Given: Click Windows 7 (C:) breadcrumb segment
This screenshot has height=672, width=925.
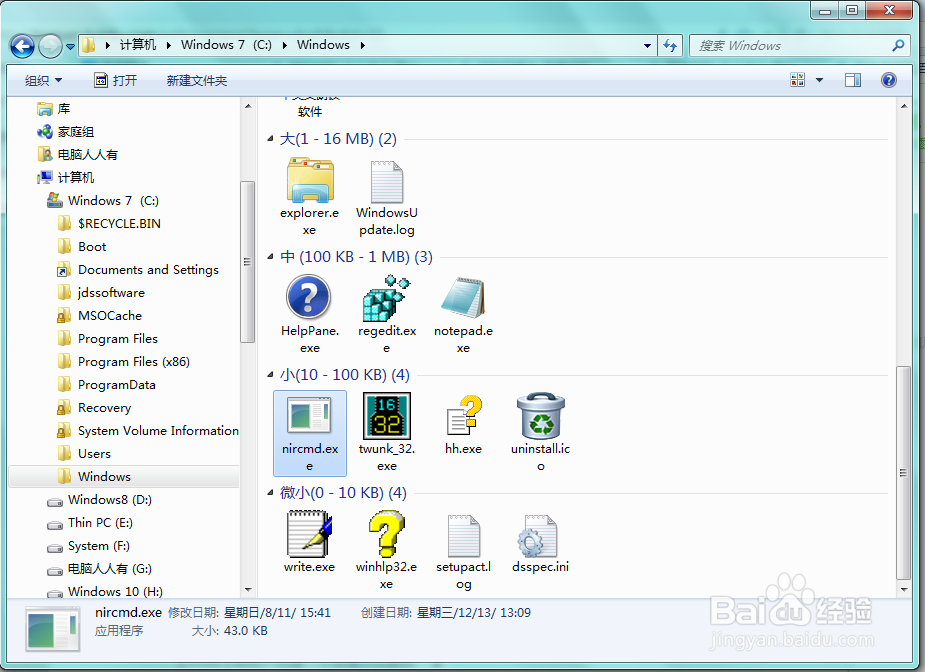Looking at the screenshot, I should [226, 45].
